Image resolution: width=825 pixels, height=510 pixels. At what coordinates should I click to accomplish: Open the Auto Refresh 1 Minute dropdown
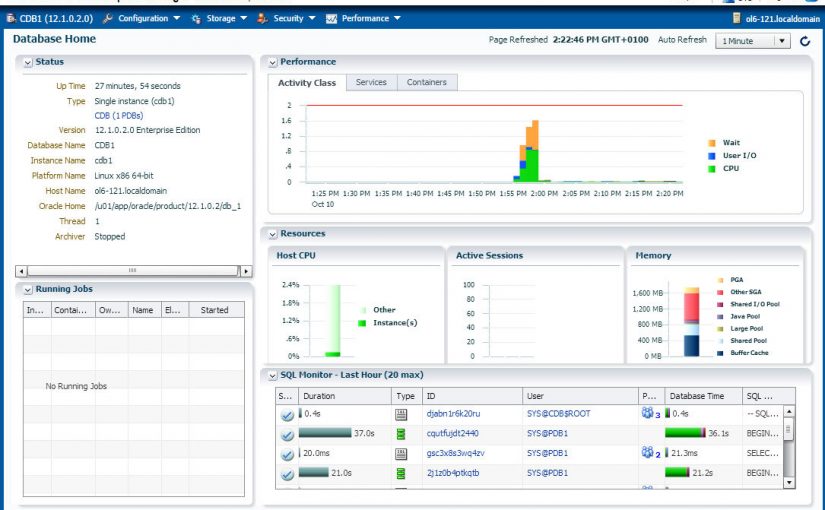(x=752, y=41)
